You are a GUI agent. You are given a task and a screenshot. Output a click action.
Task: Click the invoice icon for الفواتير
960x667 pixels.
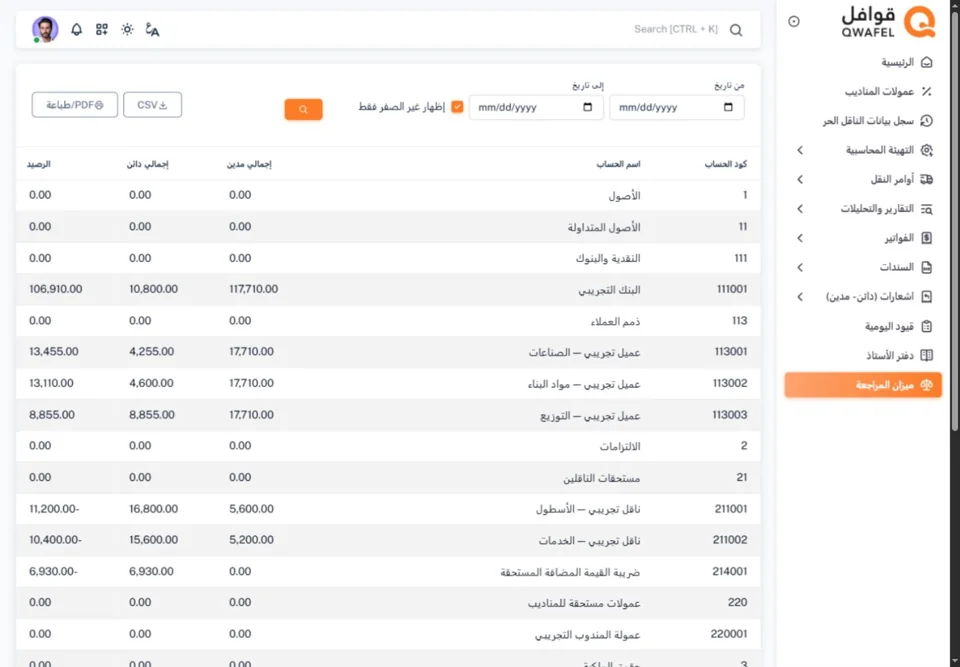point(926,238)
